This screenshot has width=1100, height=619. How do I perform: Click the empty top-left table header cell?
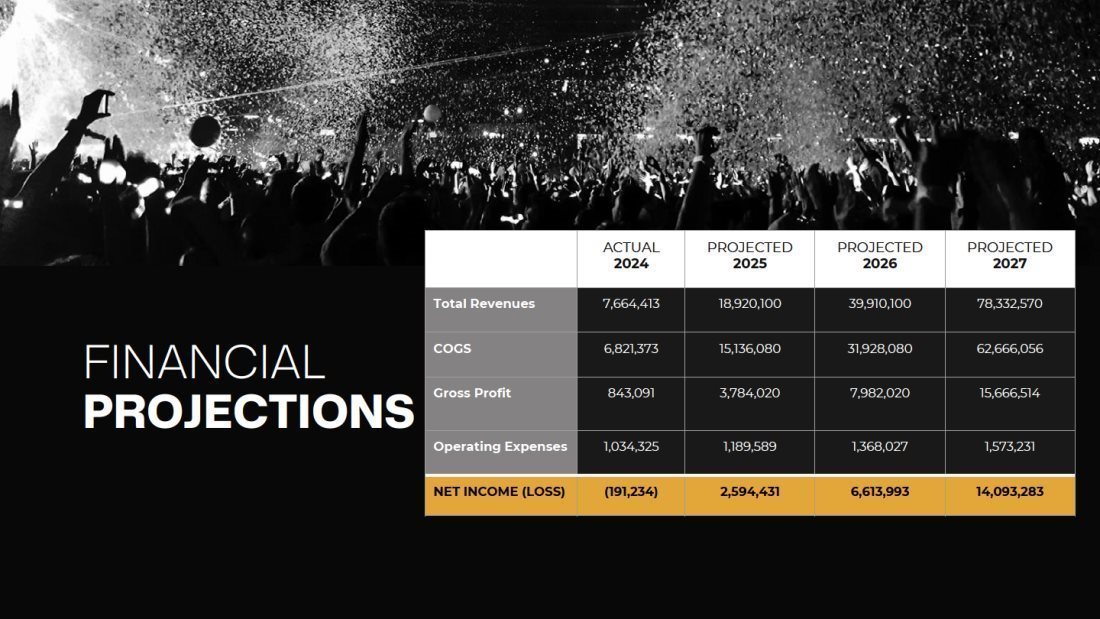coord(501,258)
